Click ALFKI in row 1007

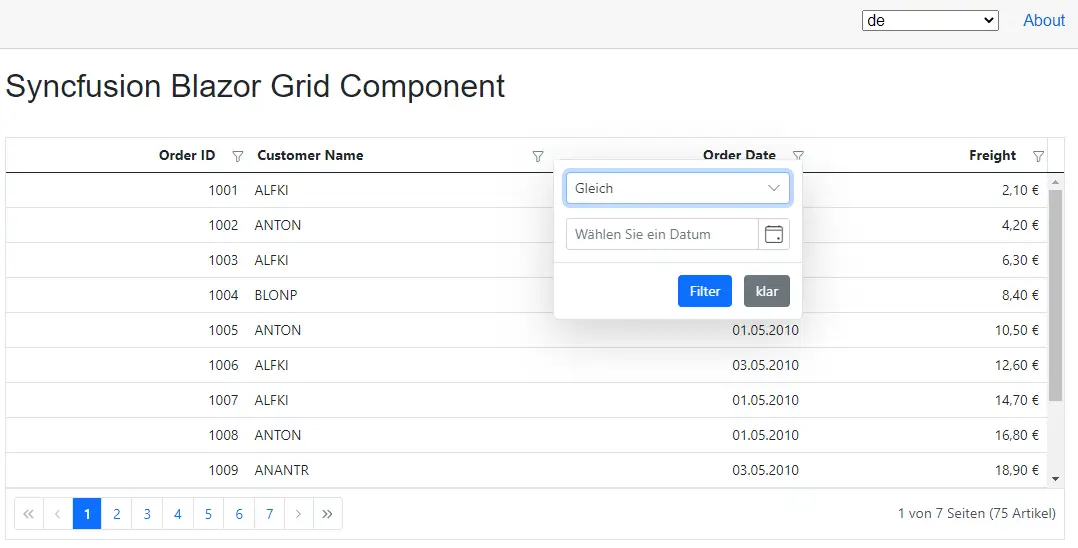(272, 400)
